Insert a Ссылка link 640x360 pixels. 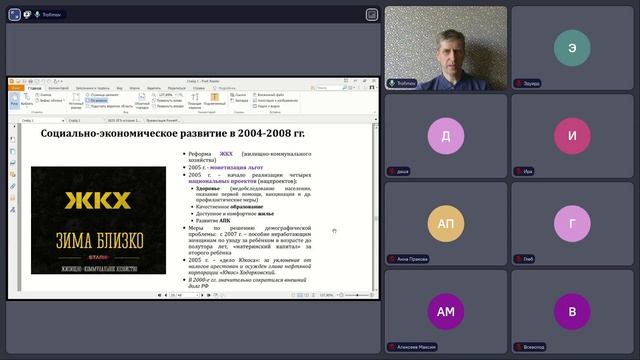tap(238, 95)
